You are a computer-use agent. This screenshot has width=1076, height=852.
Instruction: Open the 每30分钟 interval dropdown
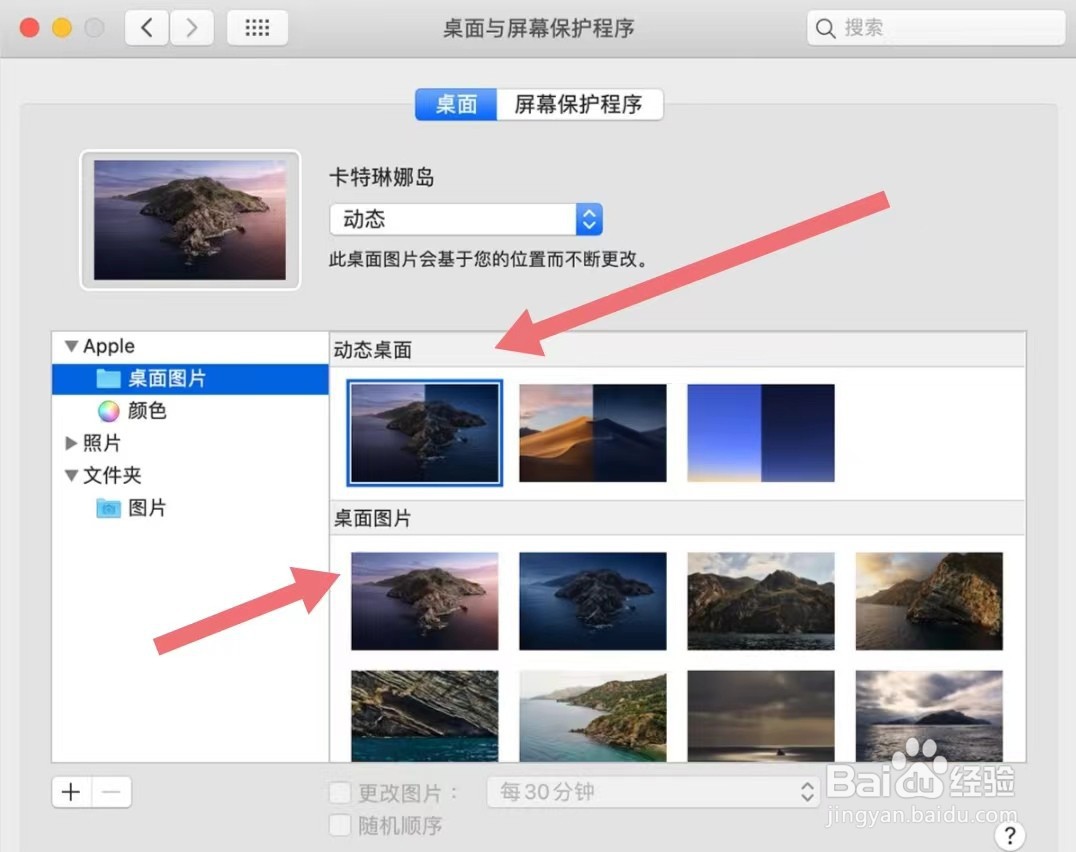pyautogui.click(x=653, y=792)
